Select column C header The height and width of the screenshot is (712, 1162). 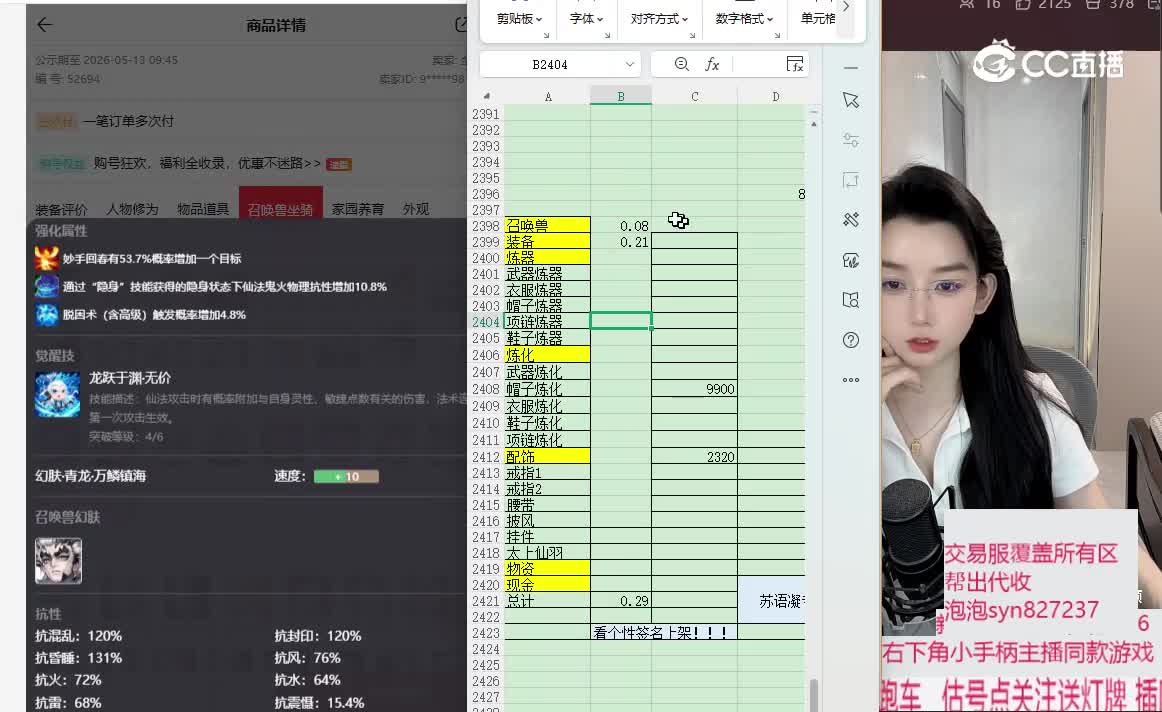tap(694, 96)
